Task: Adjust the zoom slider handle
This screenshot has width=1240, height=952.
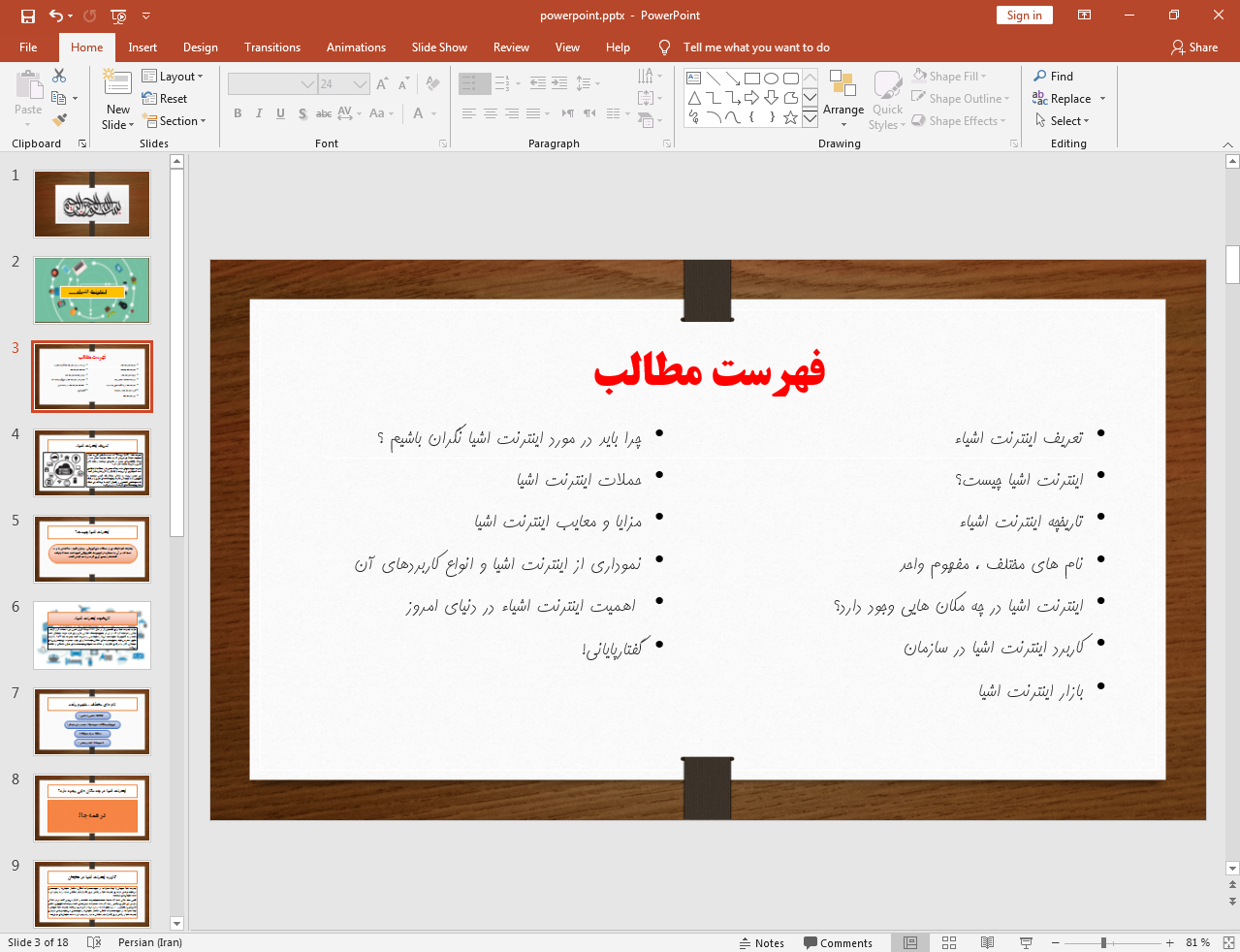Action: (x=1103, y=942)
